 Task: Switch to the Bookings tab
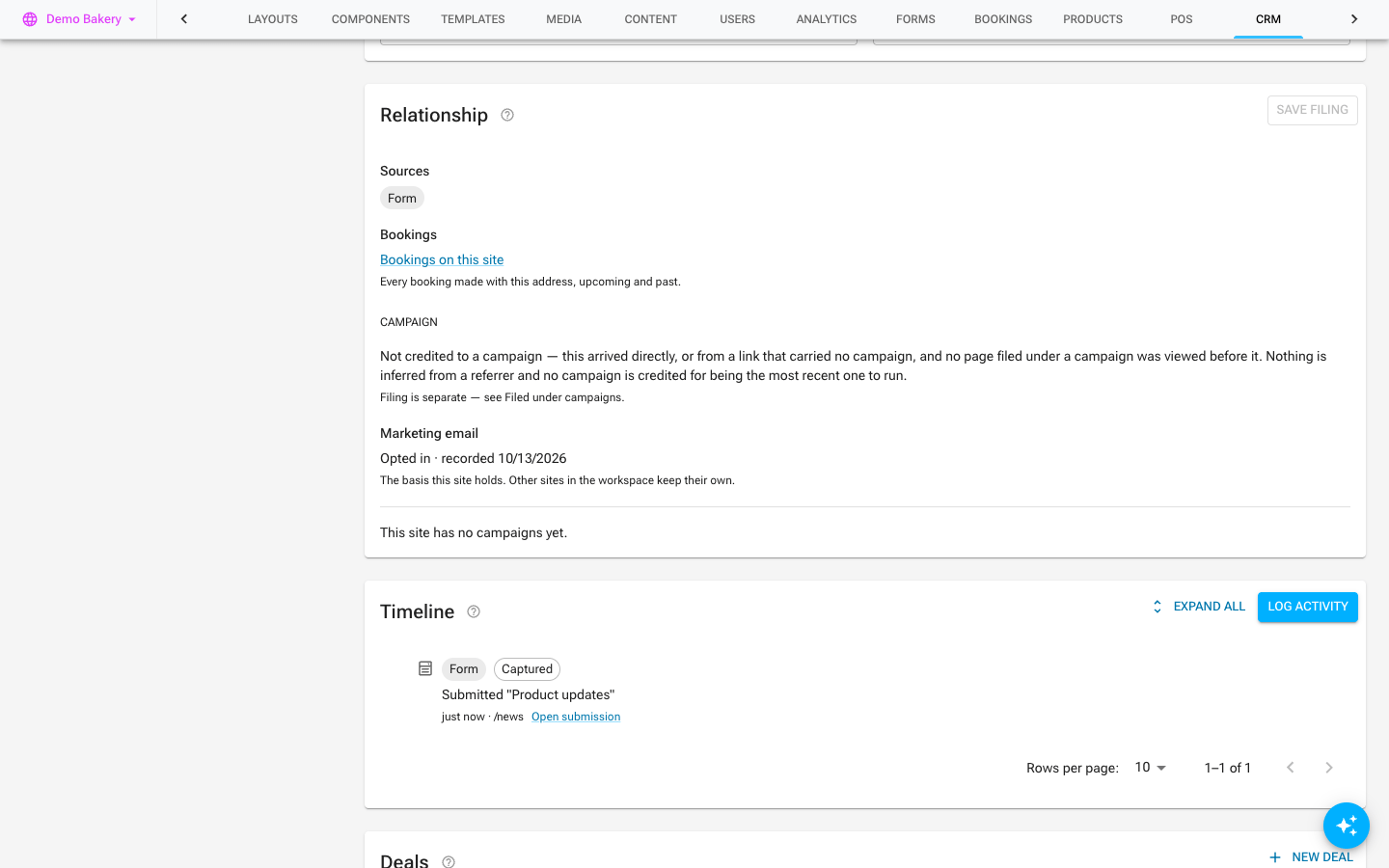pyautogui.click(x=1003, y=19)
